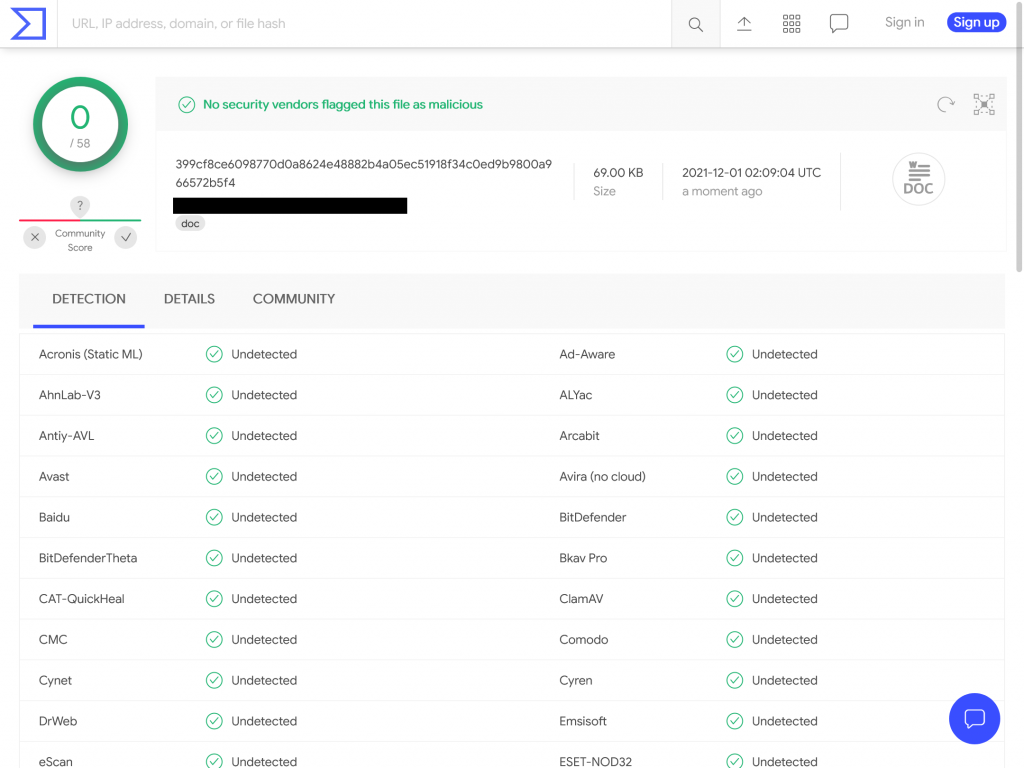
Task: Open the floating chat bubble button
Action: (974, 718)
